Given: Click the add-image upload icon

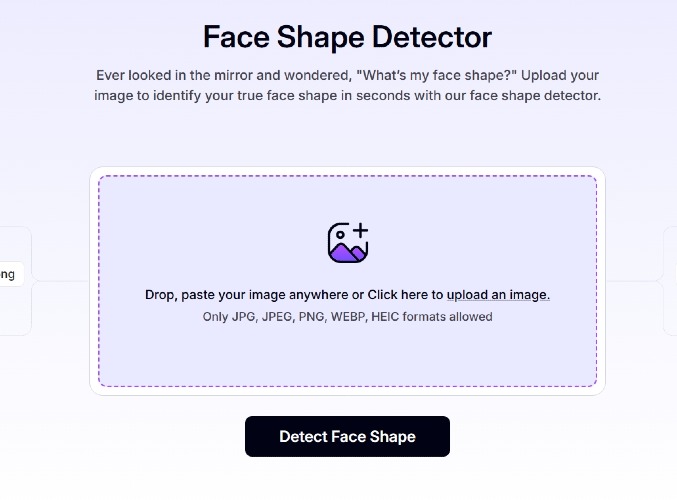Looking at the screenshot, I should point(348,243).
